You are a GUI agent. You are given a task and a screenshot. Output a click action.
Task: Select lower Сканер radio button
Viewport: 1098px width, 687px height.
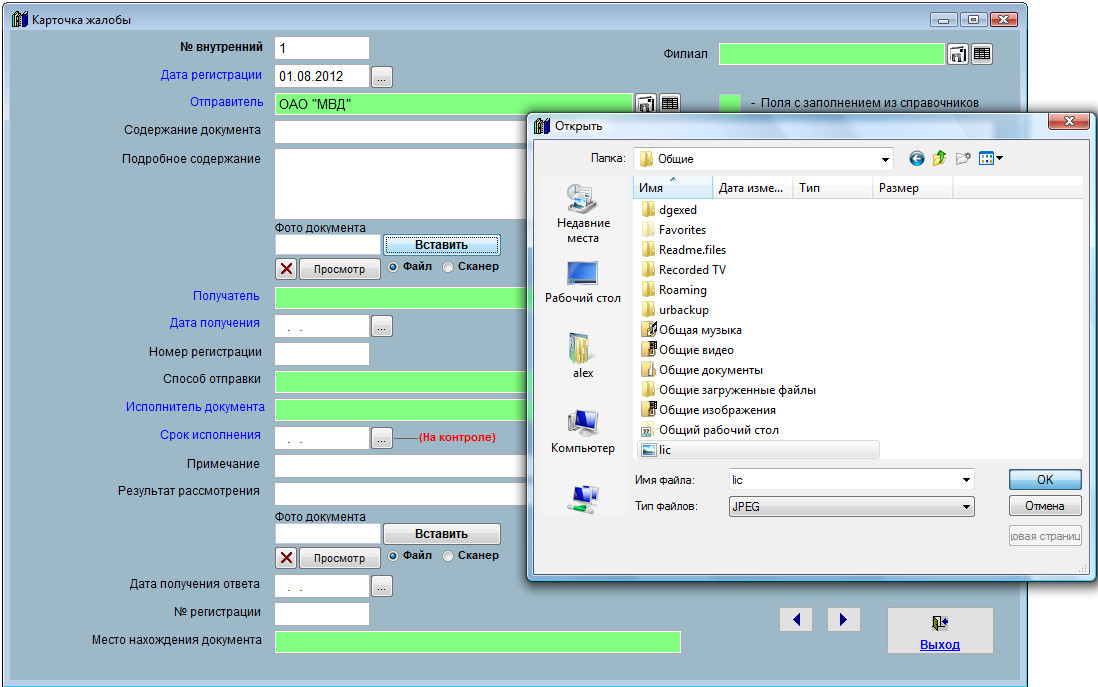[x=448, y=556]
